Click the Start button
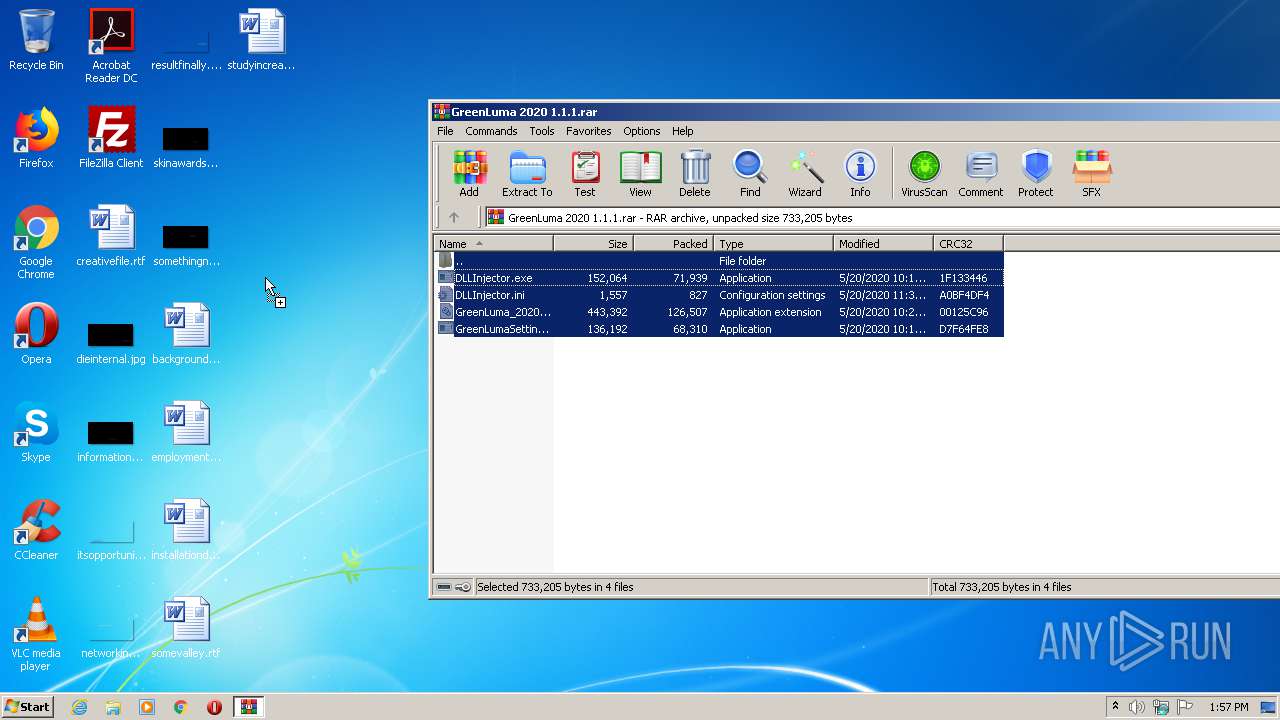 27,707
